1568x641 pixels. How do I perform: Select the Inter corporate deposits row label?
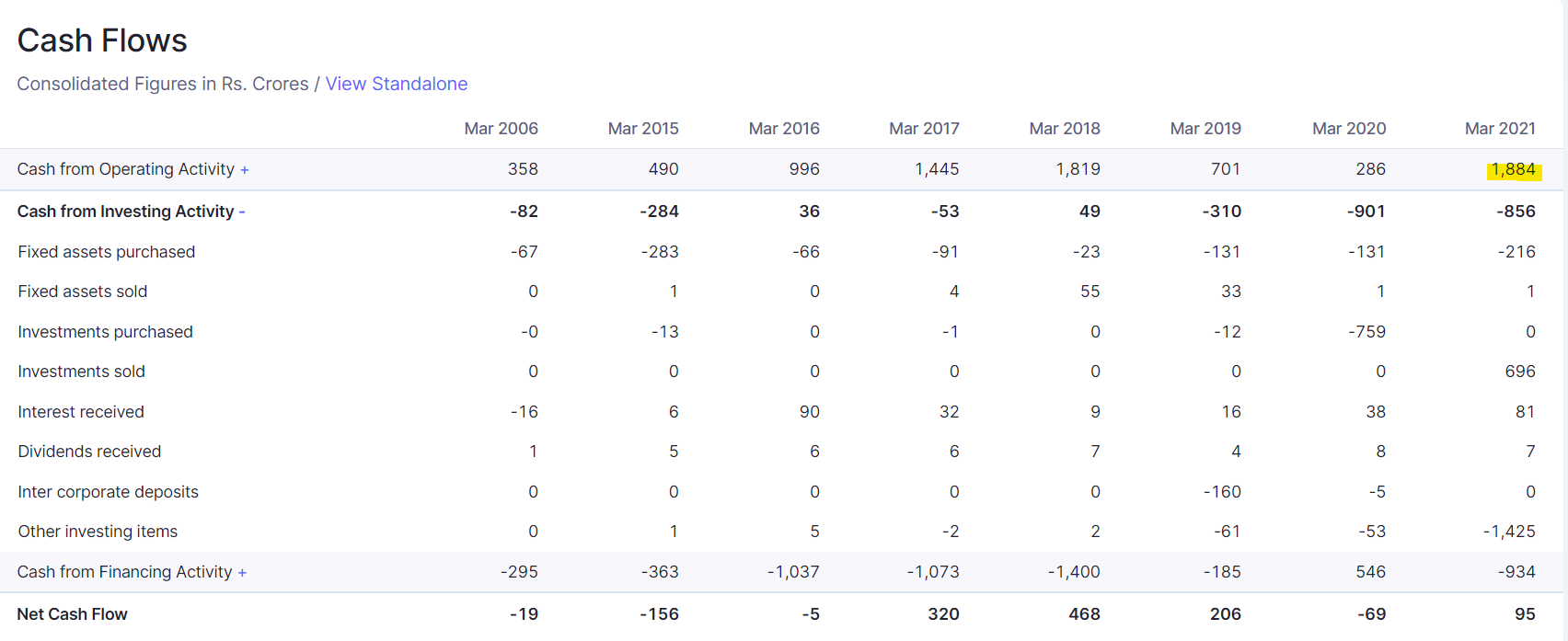[x=108, y=492]
